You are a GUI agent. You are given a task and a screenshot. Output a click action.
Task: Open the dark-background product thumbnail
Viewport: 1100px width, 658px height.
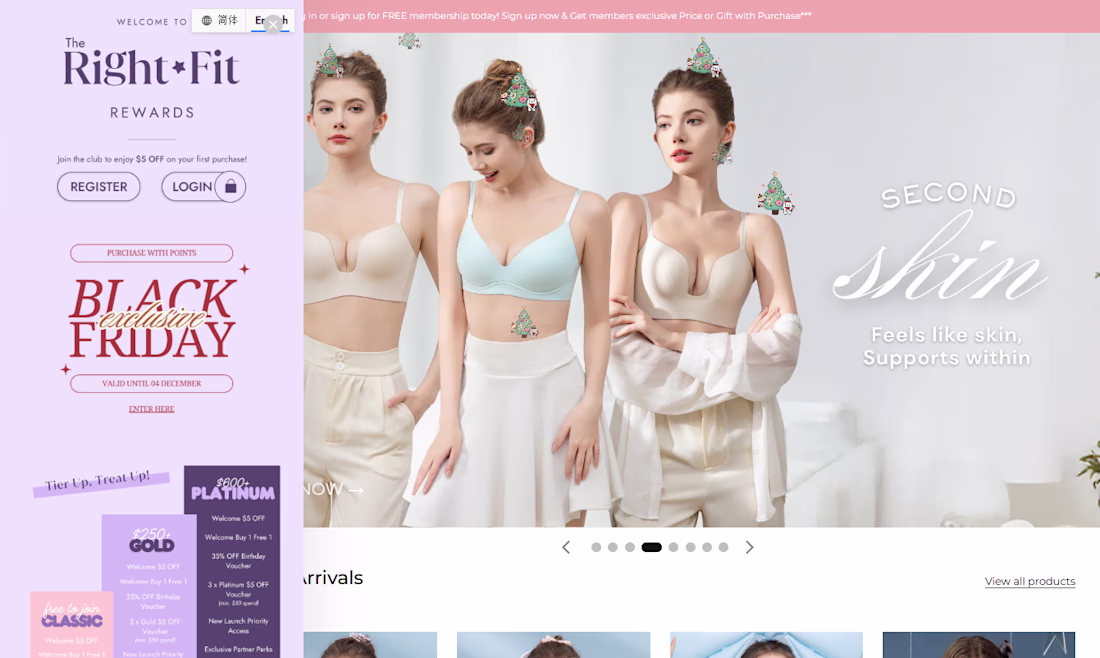point(979,645)
